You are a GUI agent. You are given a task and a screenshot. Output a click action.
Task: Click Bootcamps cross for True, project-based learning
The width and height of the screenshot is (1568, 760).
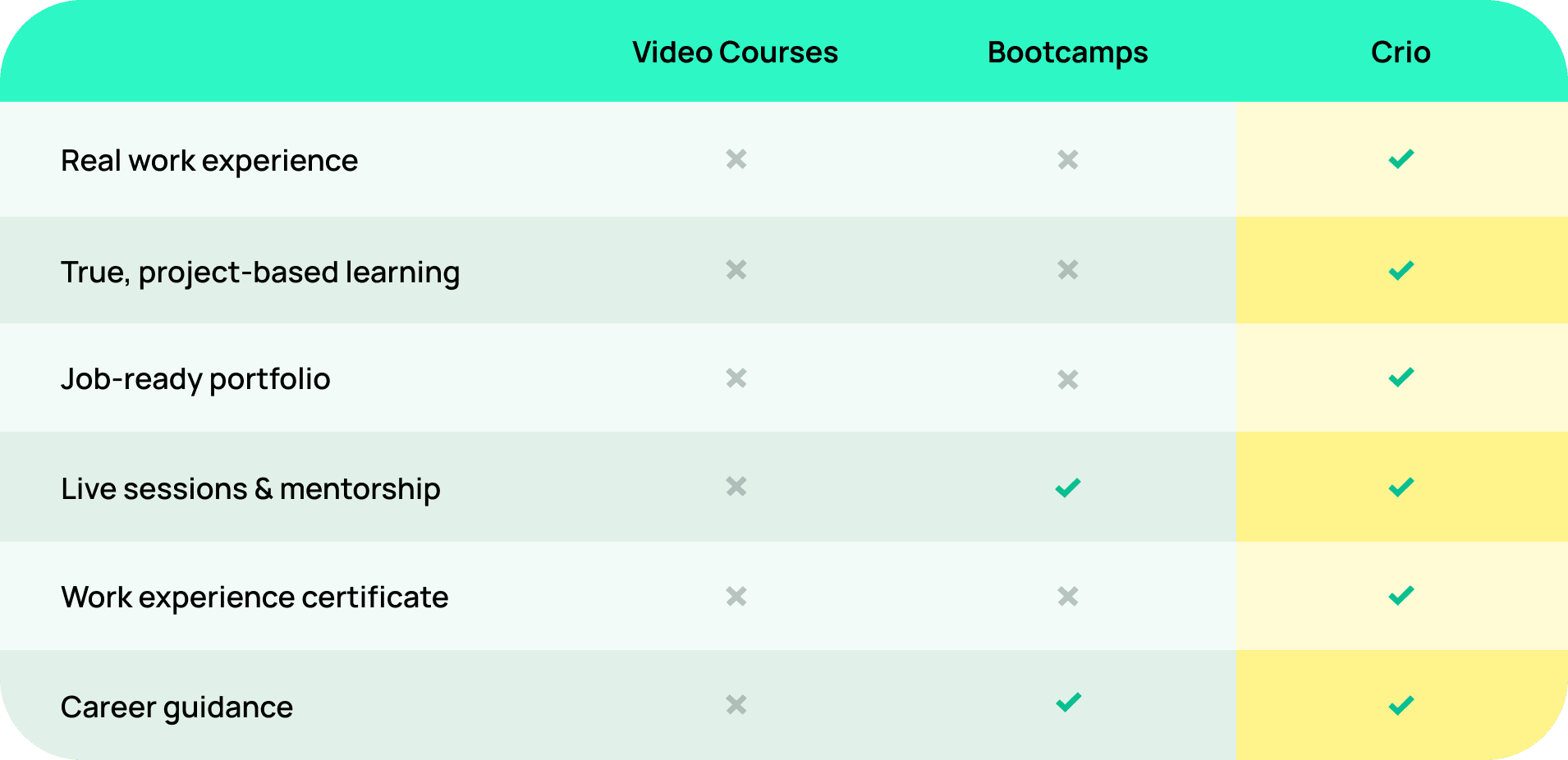(x=1068, y=270)
